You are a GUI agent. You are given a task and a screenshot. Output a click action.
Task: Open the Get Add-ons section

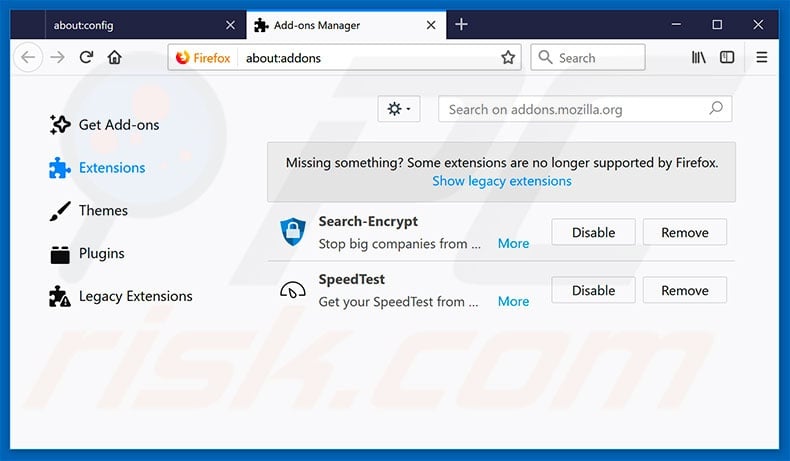tap(105, 124)
